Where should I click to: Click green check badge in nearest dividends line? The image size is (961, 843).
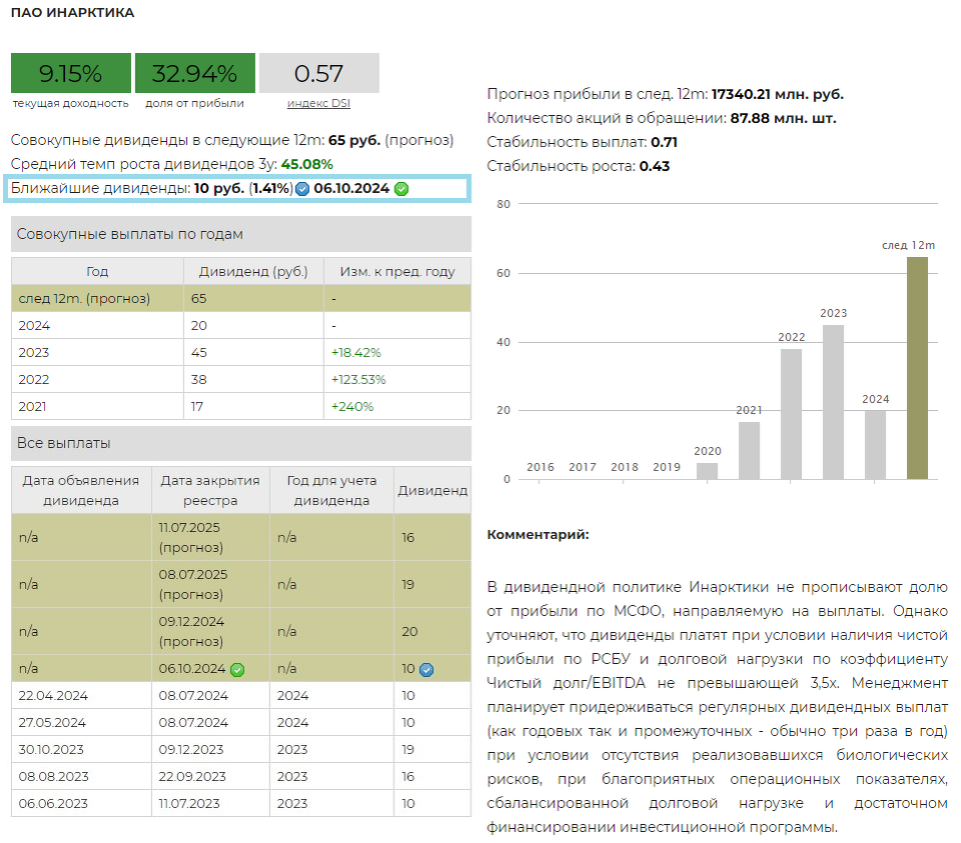(x=402, y=189)
